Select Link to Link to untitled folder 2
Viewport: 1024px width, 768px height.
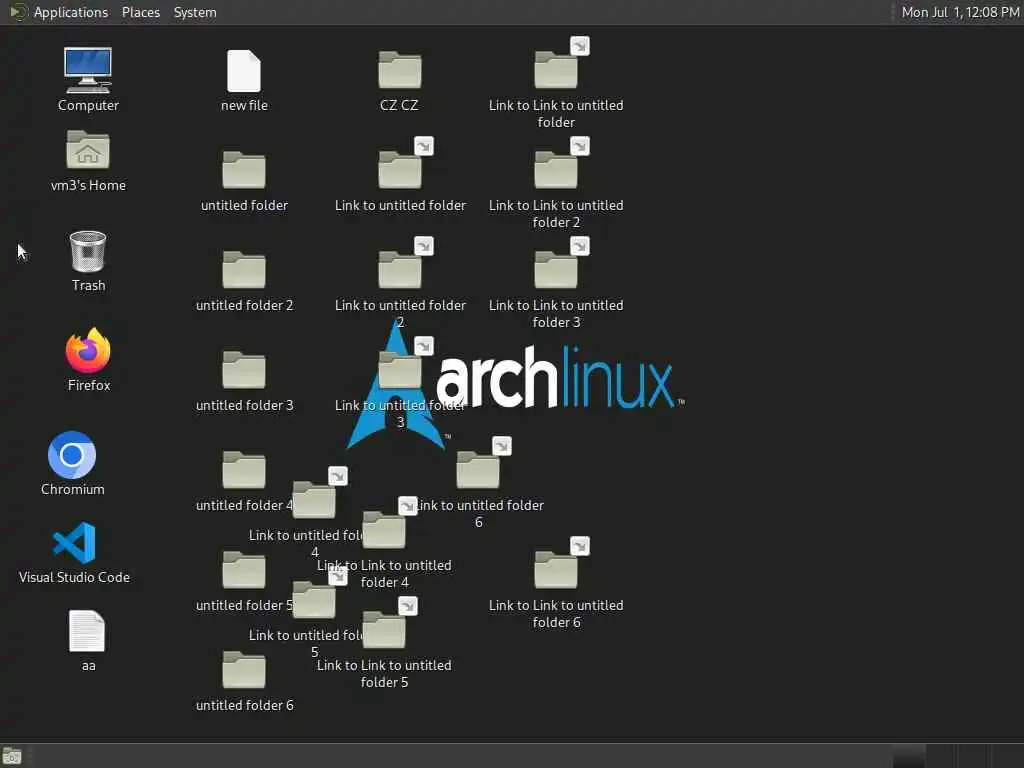coord(556,170)
